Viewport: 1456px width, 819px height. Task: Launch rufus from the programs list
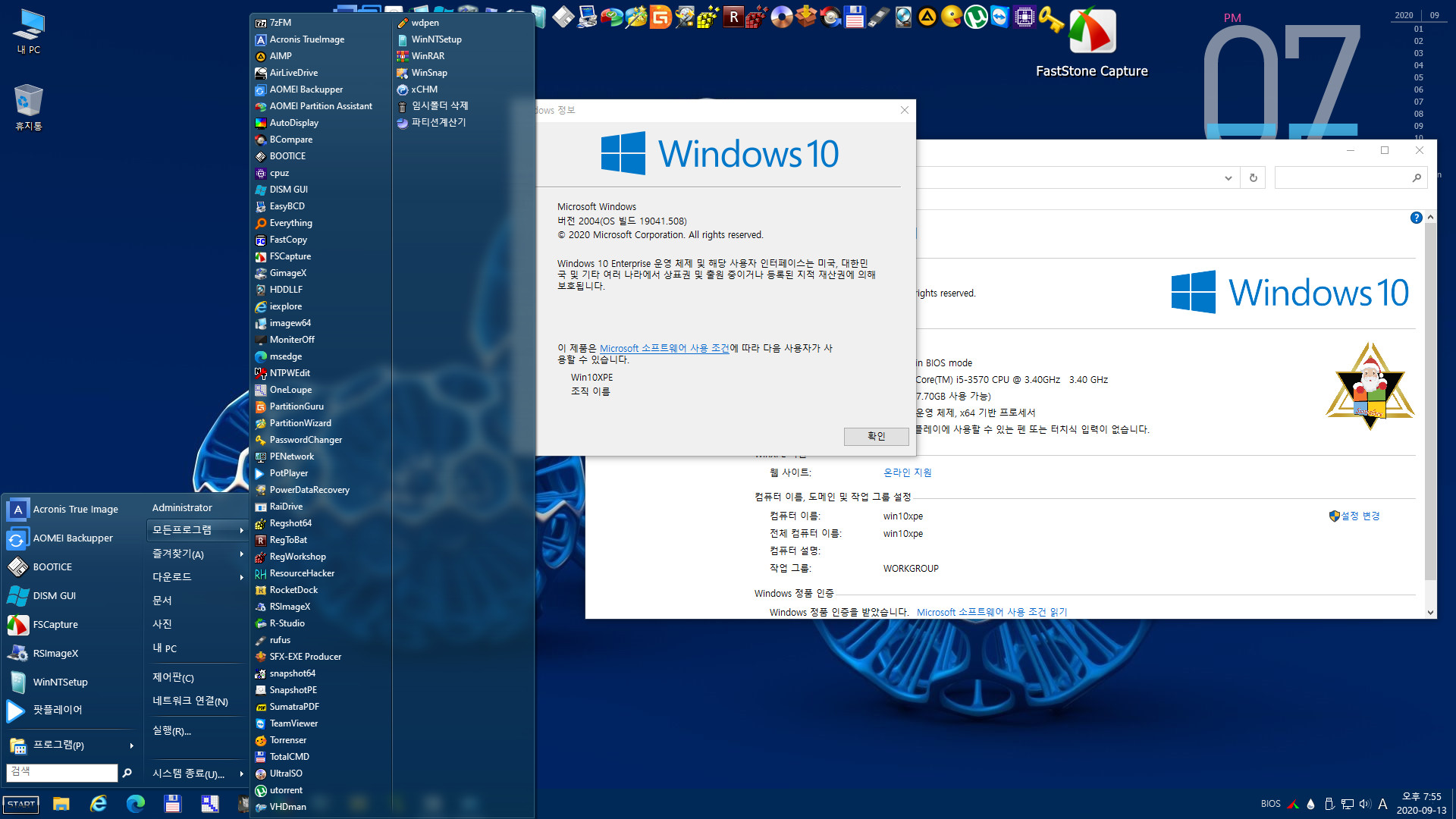(321, 640)
